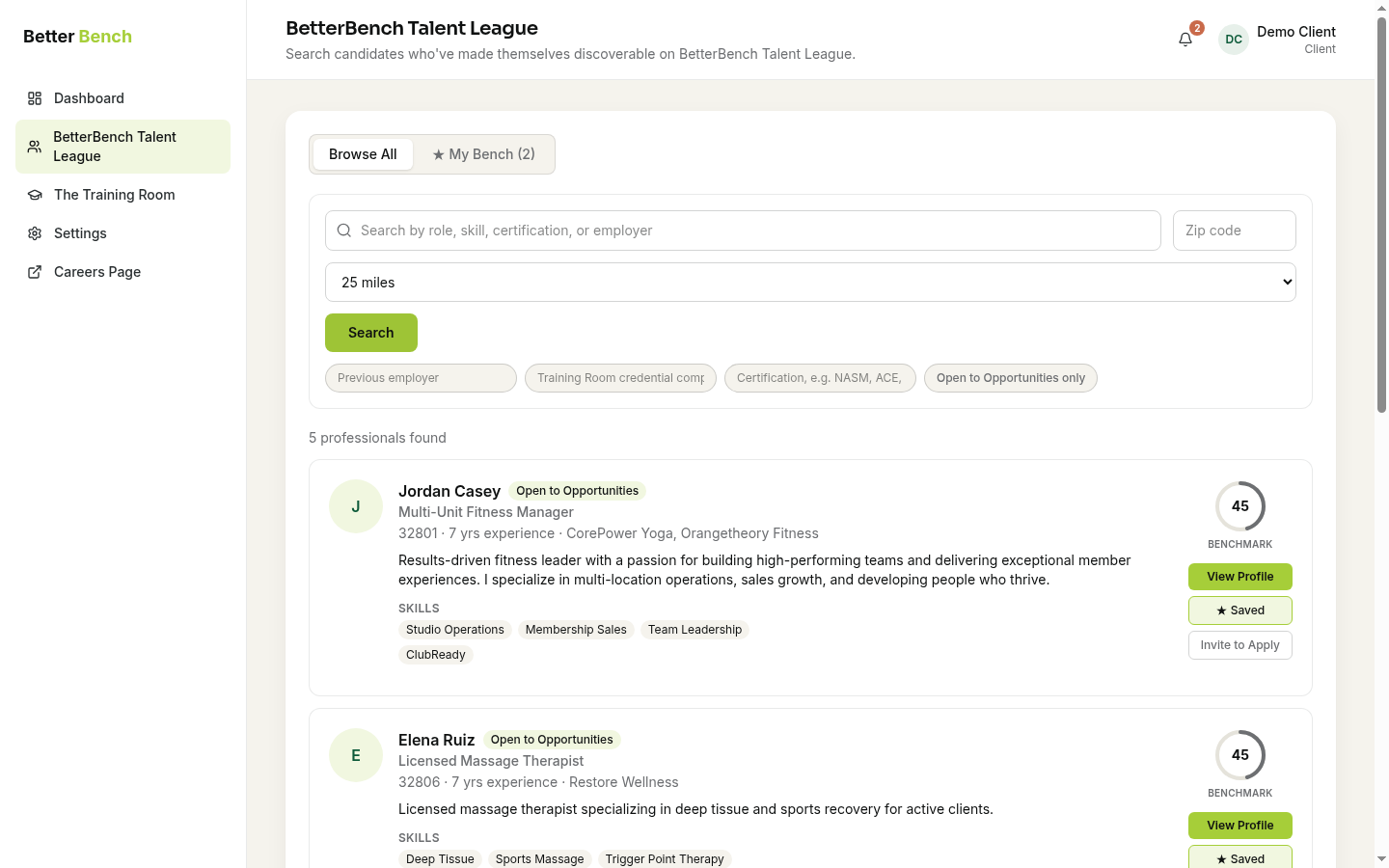Click the Sports Massage skill tag

point(539,859)
